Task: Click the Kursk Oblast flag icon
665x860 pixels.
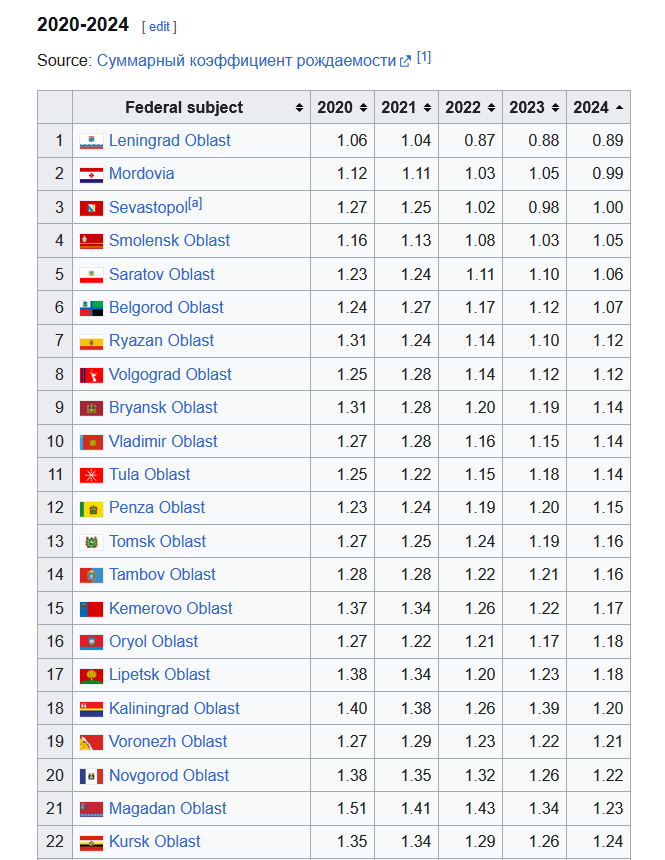Action: click(x=91, y=842)
